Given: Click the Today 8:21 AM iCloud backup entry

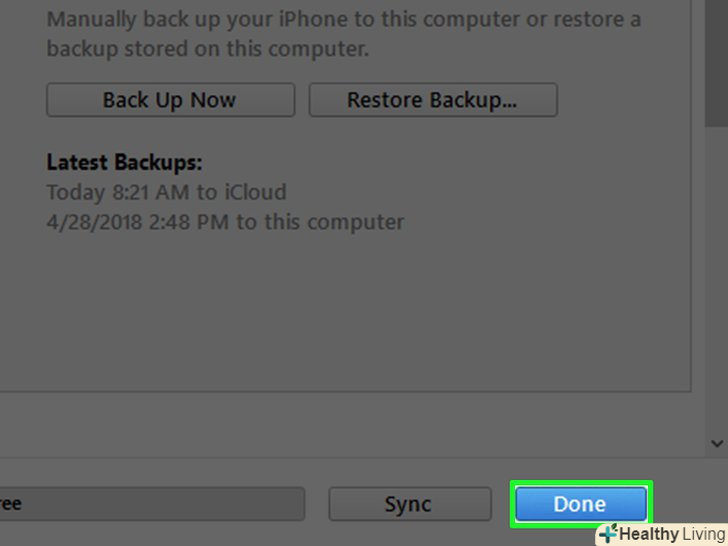Looking at the screenshot, I should tap(166, 192).
